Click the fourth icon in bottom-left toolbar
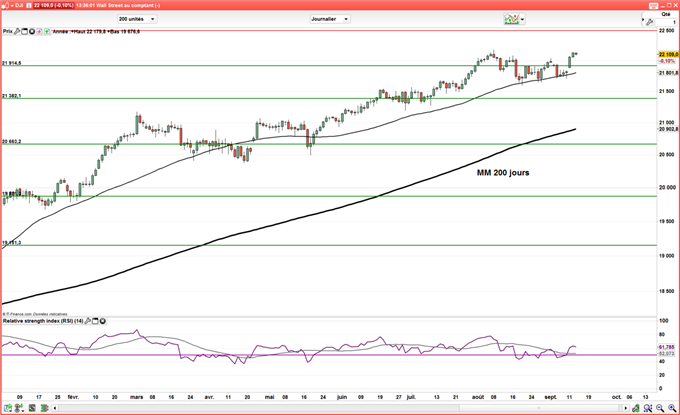This screenshot has height=415, width=680. (44, 408)
